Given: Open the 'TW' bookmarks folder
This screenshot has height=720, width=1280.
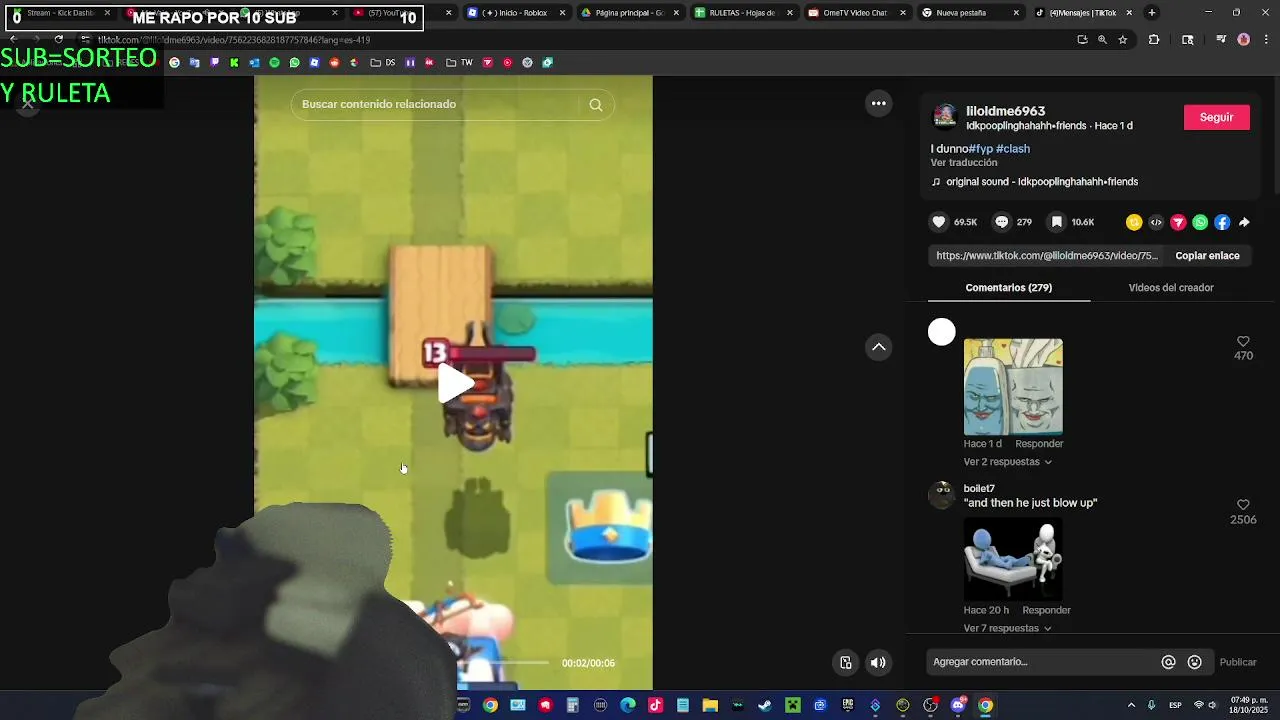Looking at the screenshot, I should click(x=460, y=63).
